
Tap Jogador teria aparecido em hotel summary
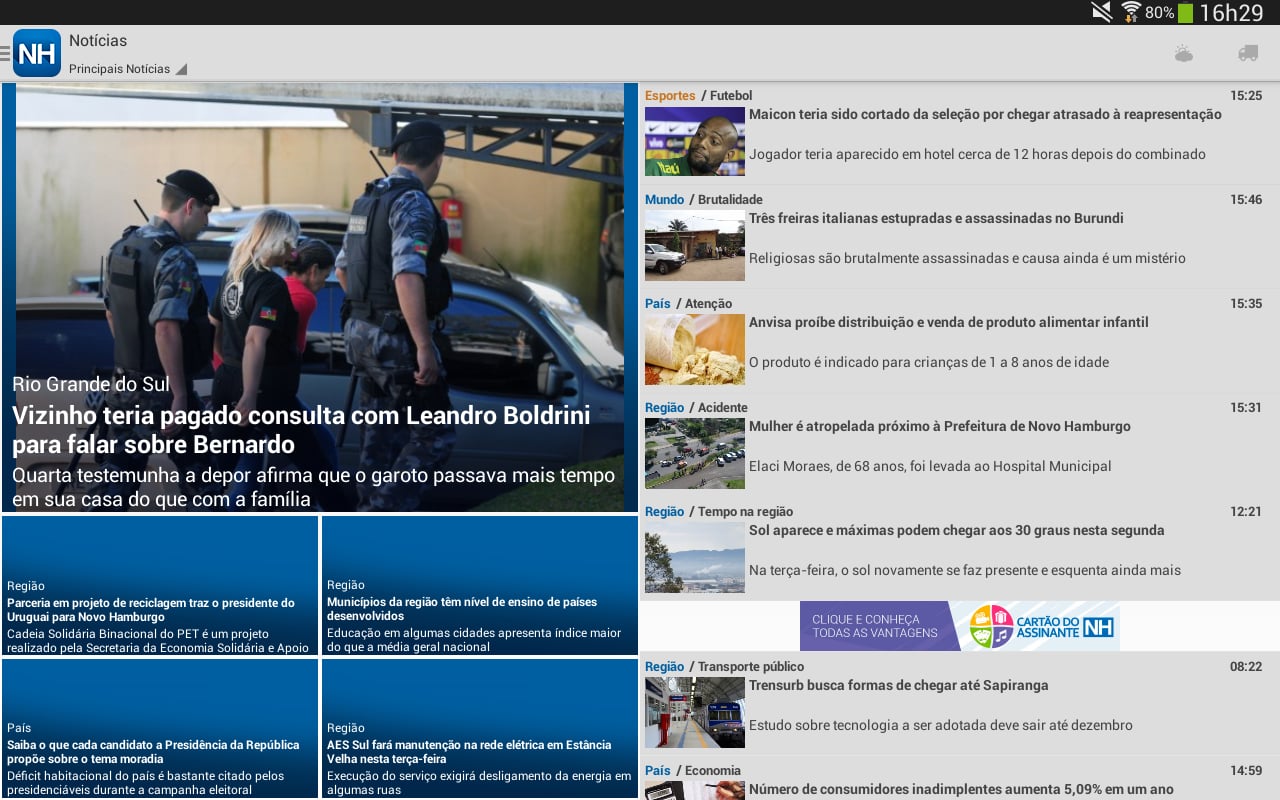point(977,155)
